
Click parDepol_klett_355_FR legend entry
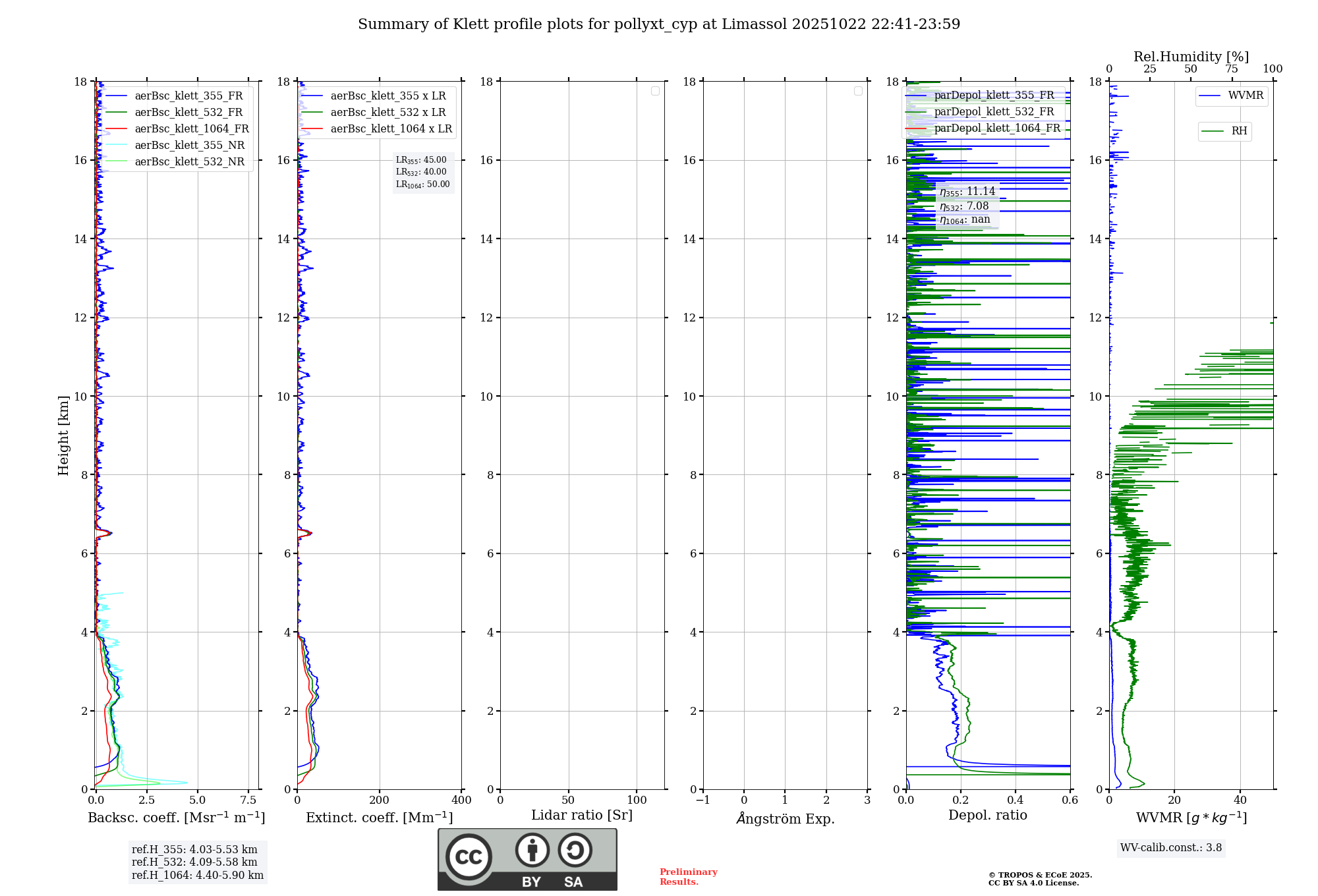tap(994, 96)
